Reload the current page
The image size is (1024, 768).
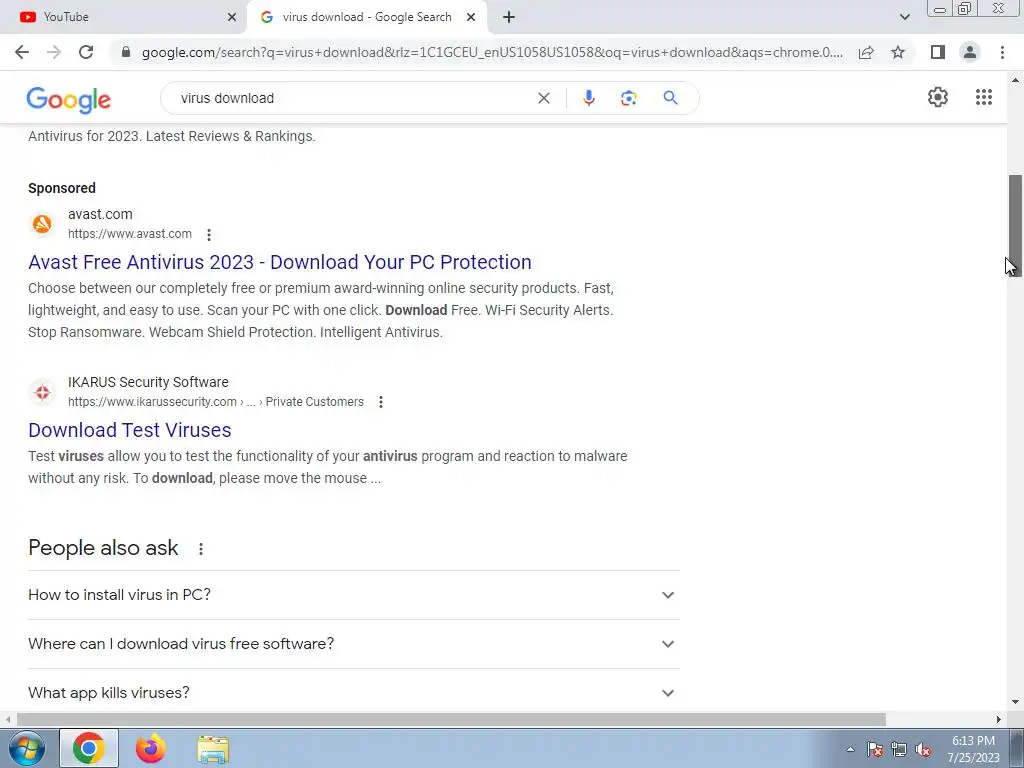86,52
